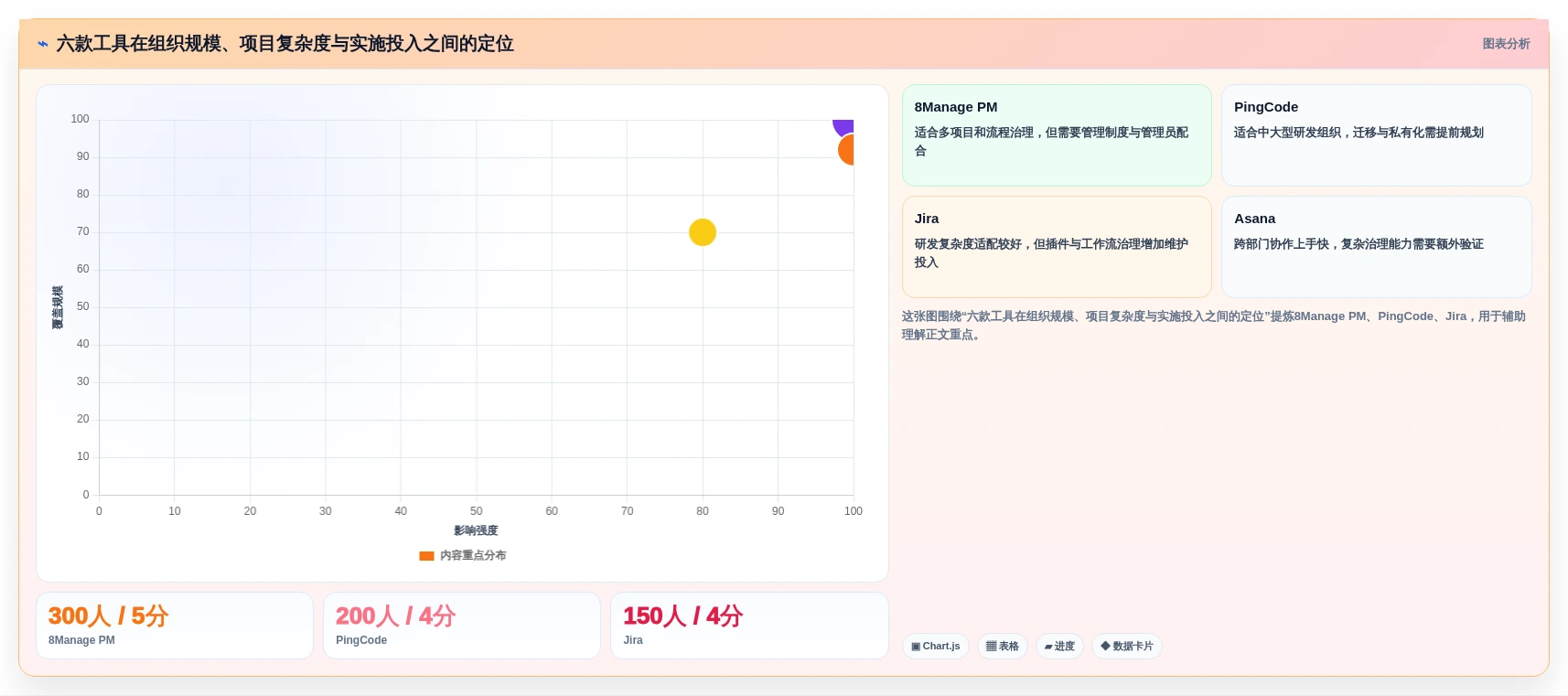Click the 8Manage PM stat label
This screenshot has width=1568, height=696.
click(81, 640)
